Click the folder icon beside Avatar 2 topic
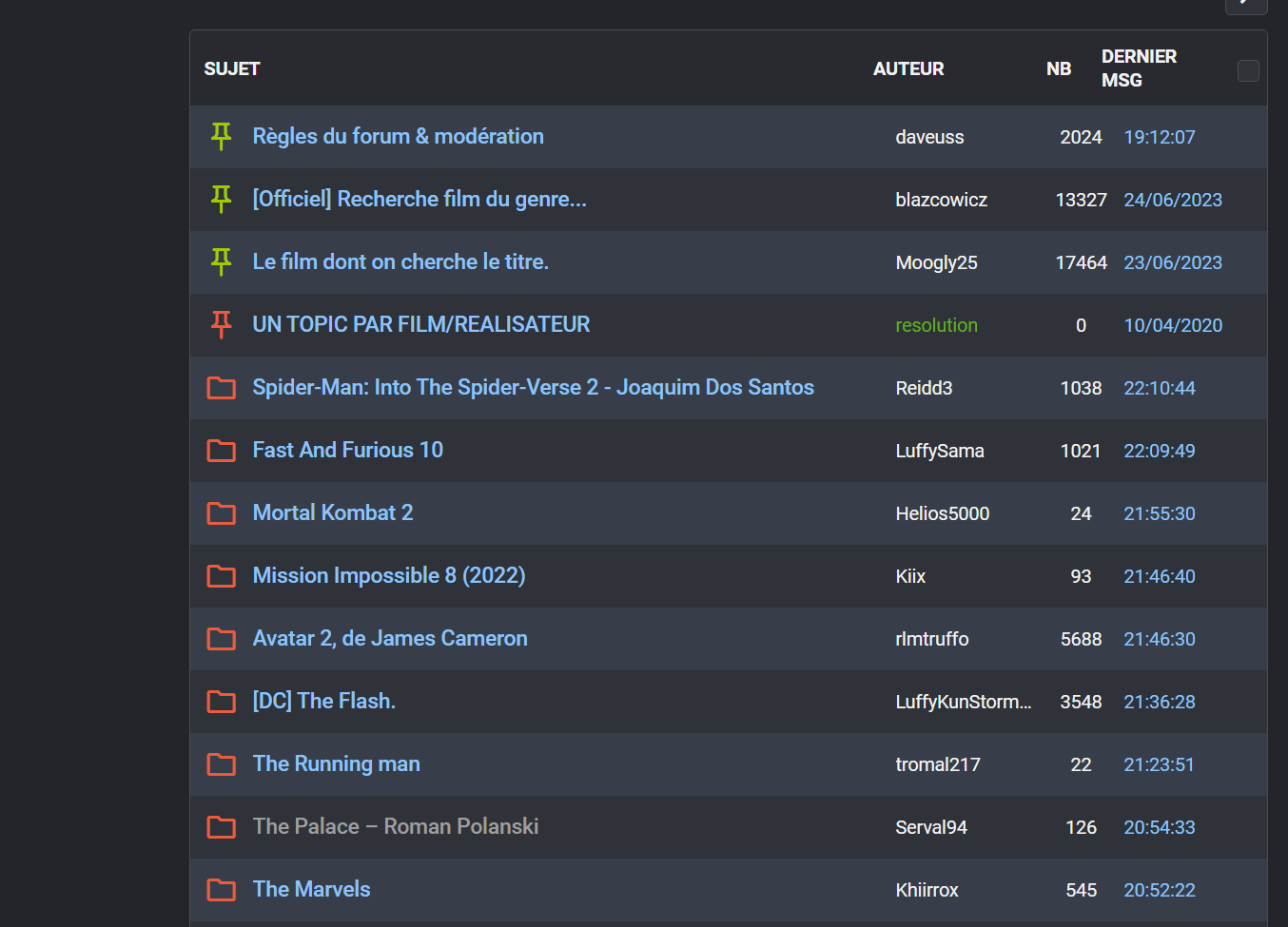1288x927 pixels. [x=221, y=639]
